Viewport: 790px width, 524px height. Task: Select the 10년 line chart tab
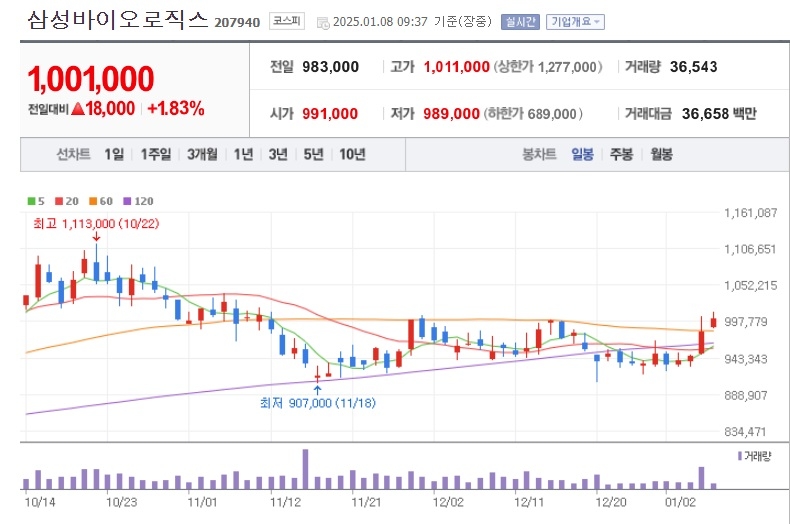click(352, 154)
